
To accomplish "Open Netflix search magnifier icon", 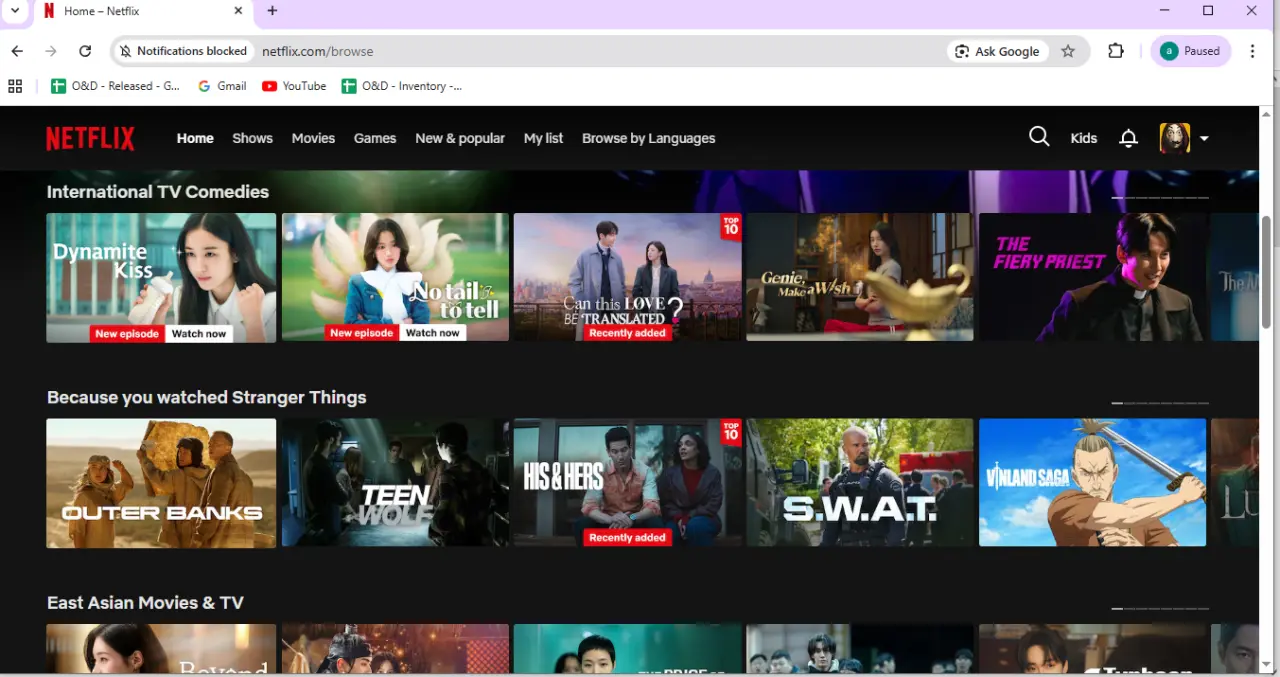I will [1039, 137].
